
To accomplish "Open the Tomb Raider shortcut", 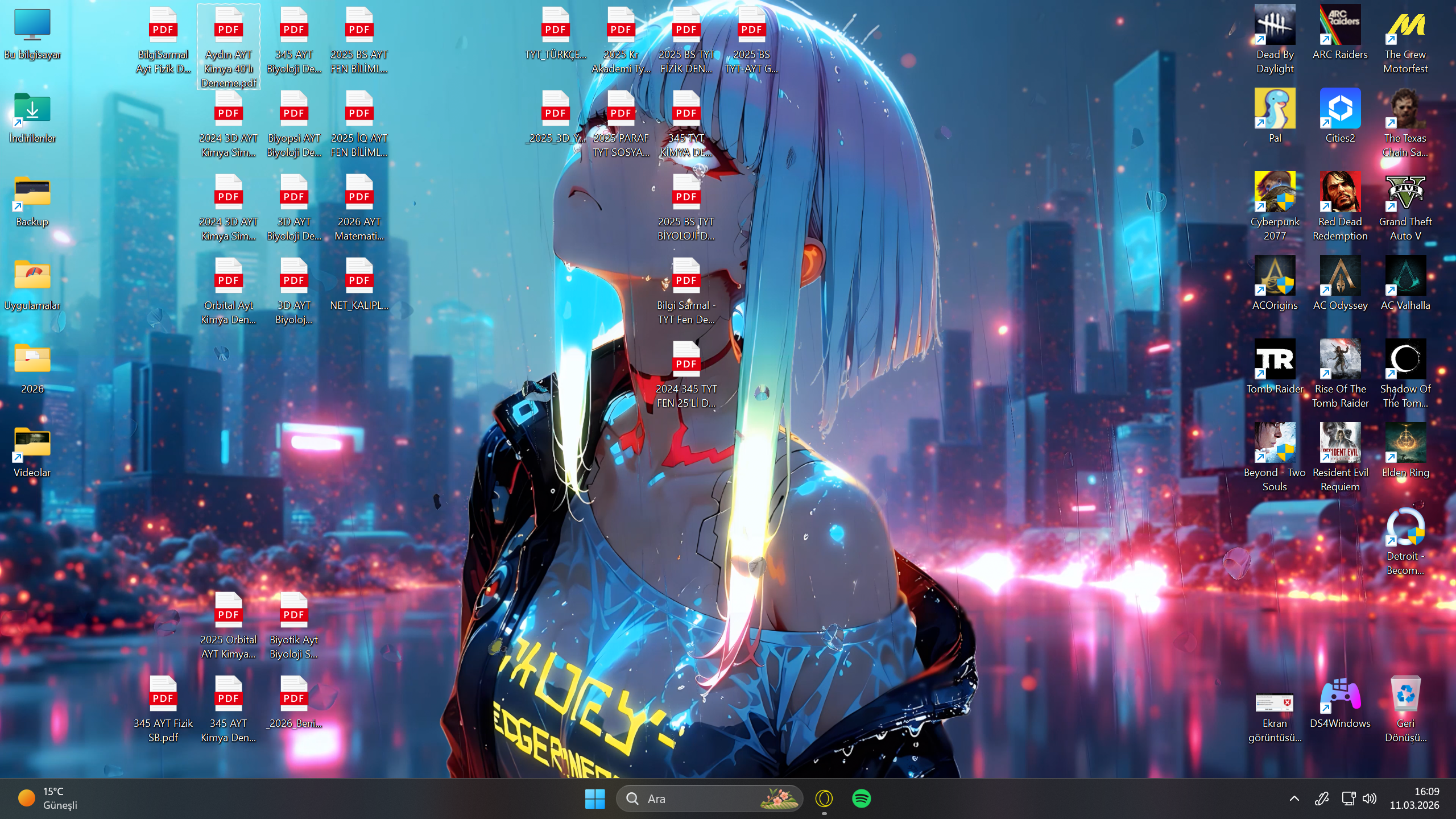I will click(x=1275, y=367).
